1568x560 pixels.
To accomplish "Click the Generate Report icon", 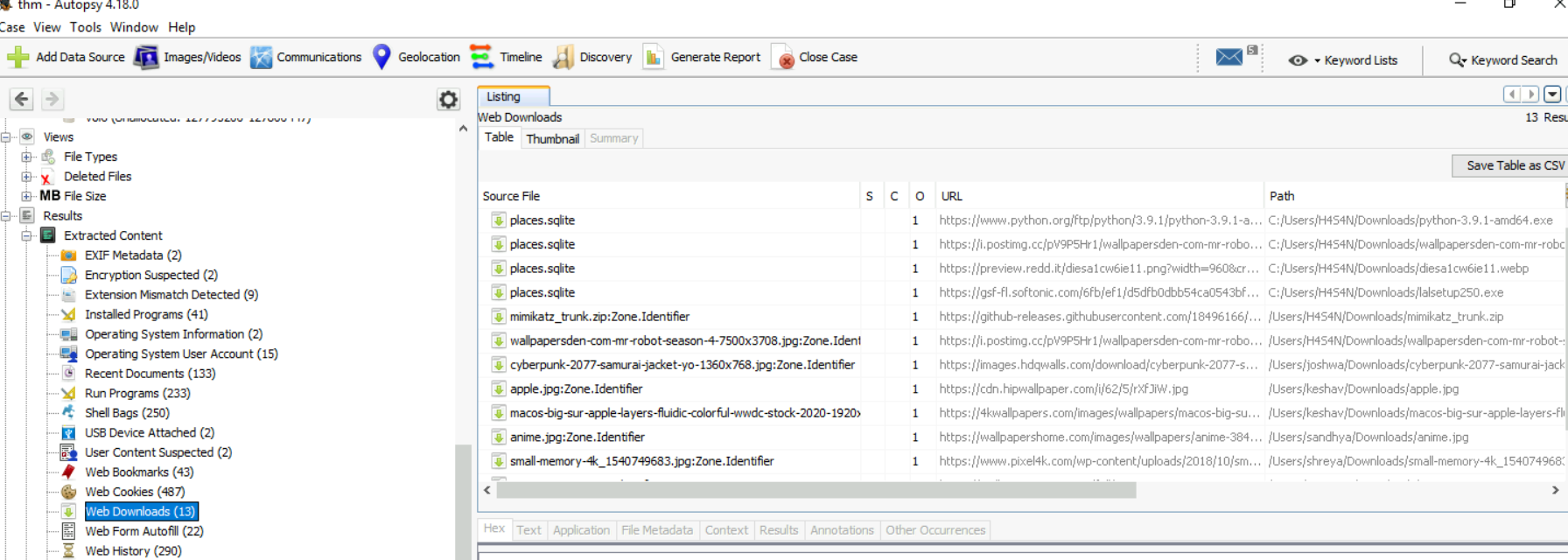I will pyautogui.click(x=654, y=58).
